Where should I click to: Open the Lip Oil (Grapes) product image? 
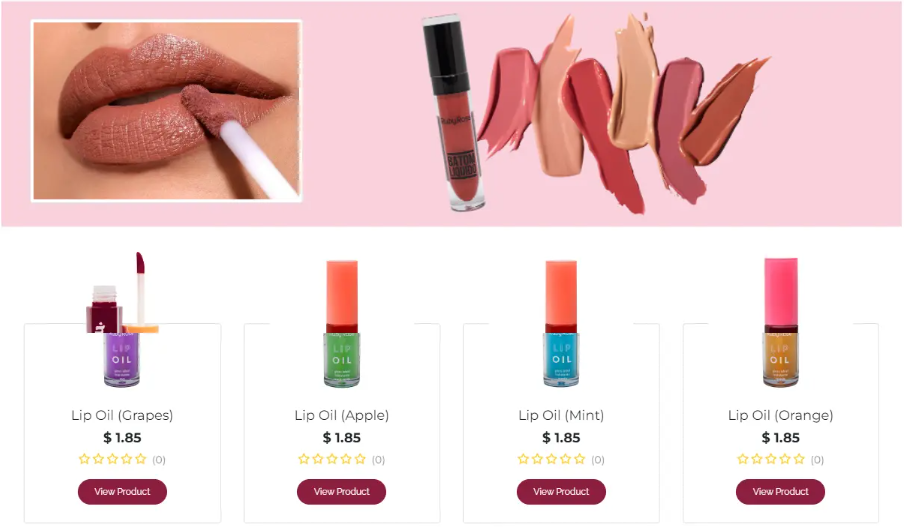point(122,320)
